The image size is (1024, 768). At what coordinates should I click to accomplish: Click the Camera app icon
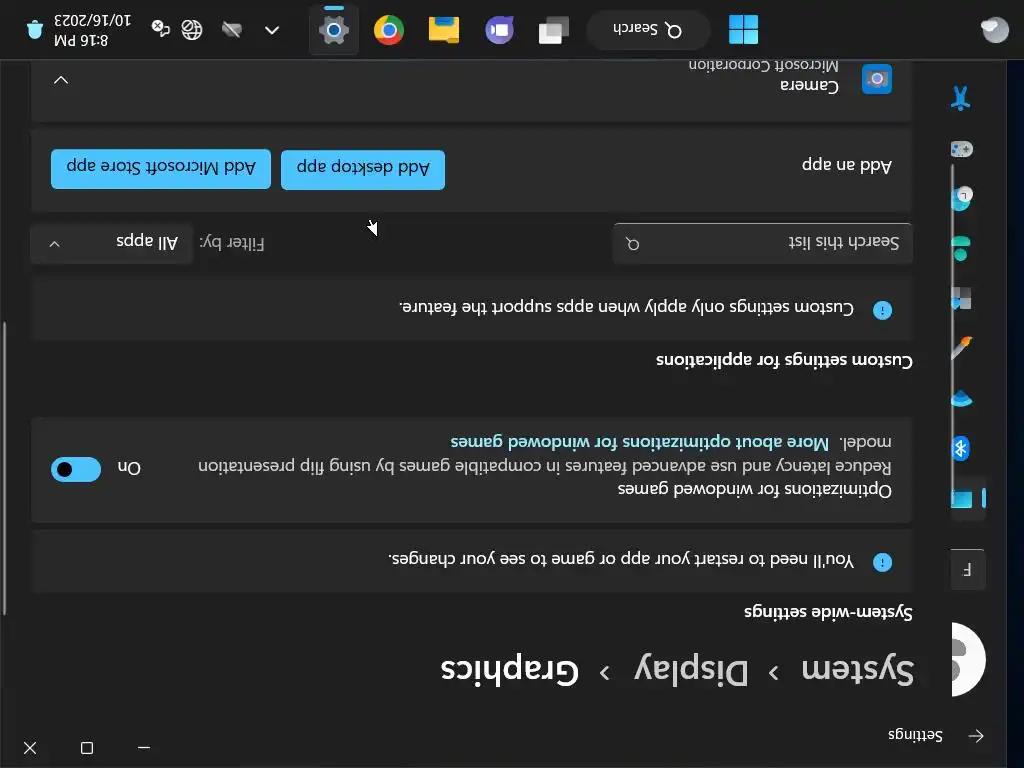pyautogui.click(x=876, y=79)
